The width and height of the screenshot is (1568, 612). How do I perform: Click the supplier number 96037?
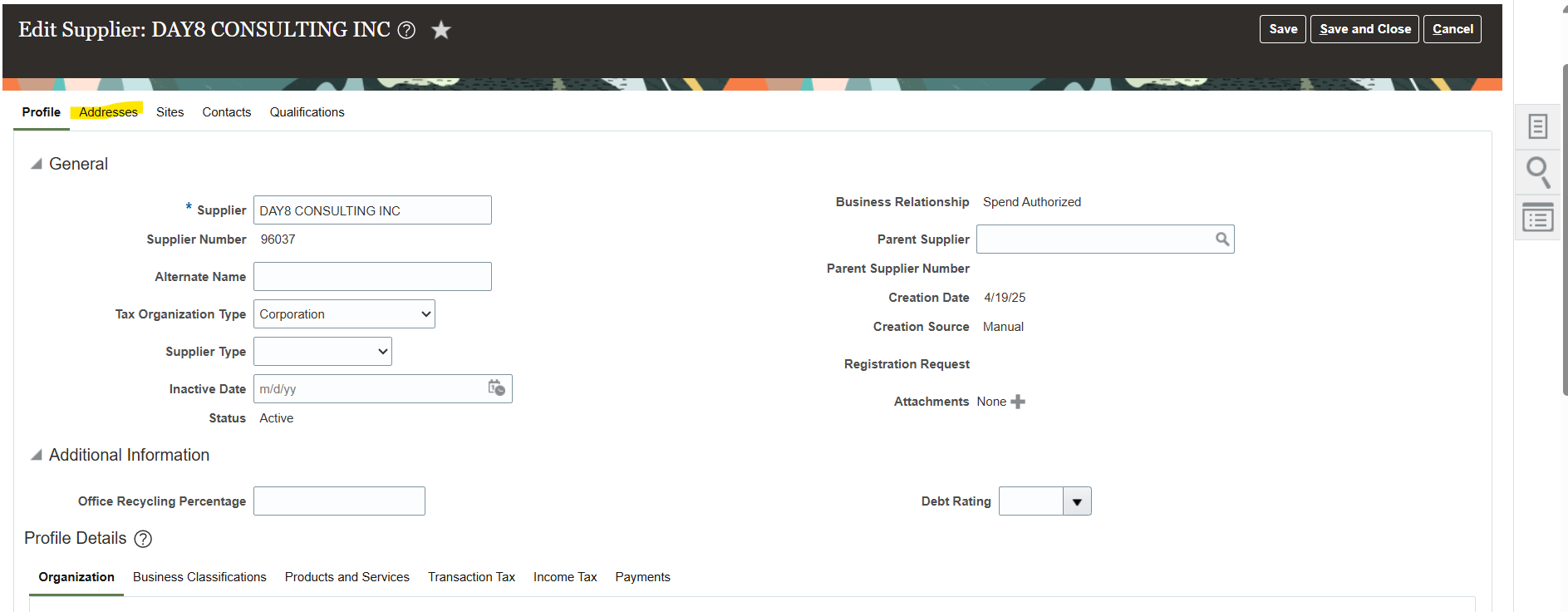pyautogui.click(x=278, y=239)
